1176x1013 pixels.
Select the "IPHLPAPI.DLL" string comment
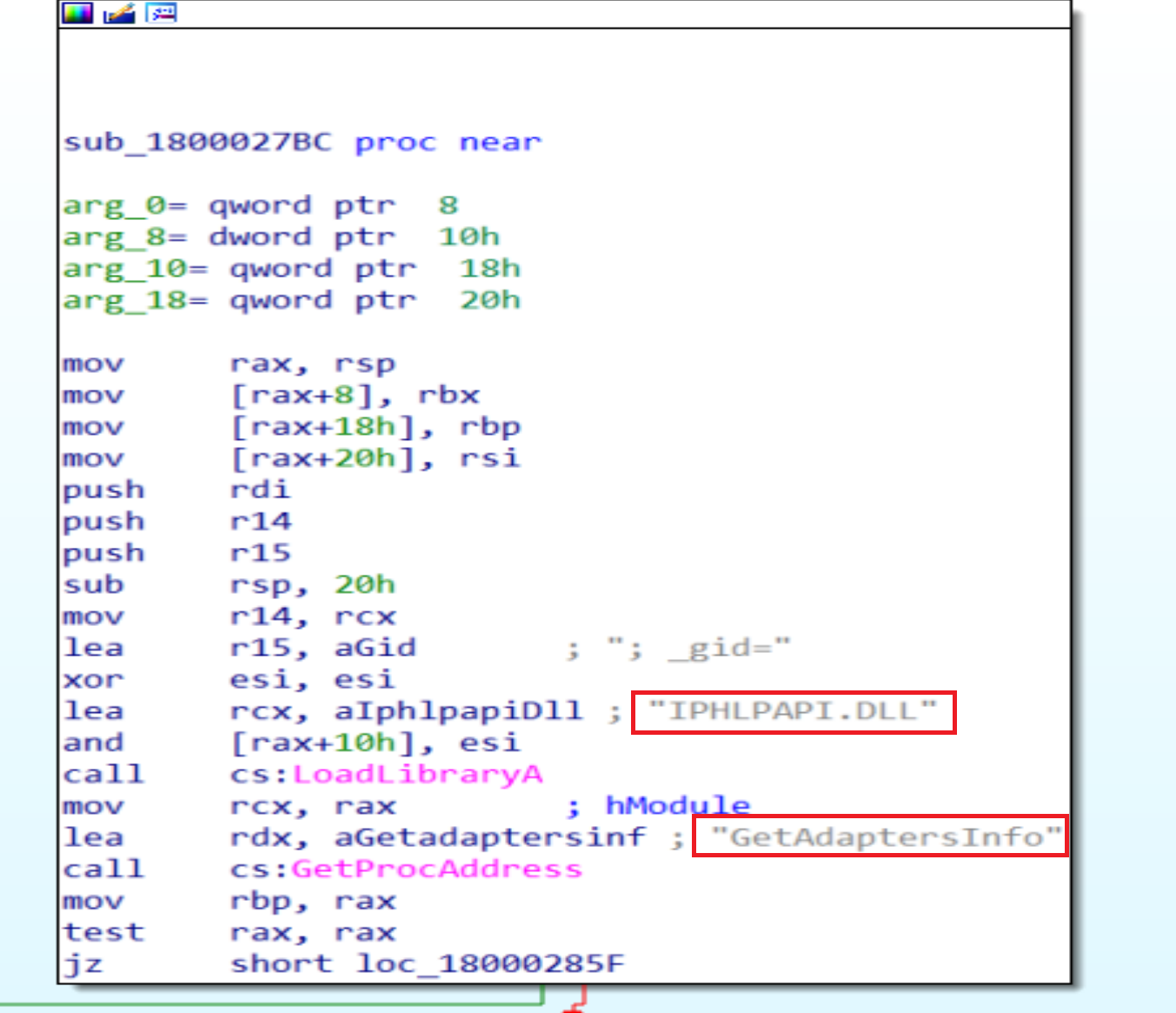[793, 711]
